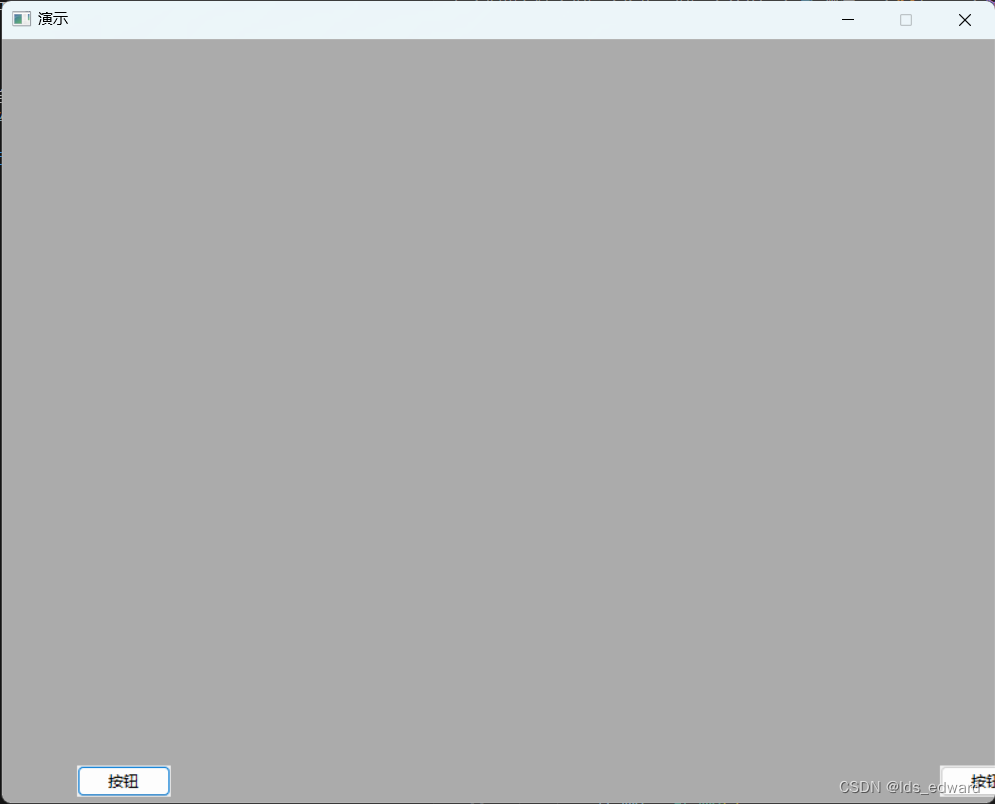Maximize the 演示 window
This screenshot has width=995, height=804.
(x=906, y=20)
